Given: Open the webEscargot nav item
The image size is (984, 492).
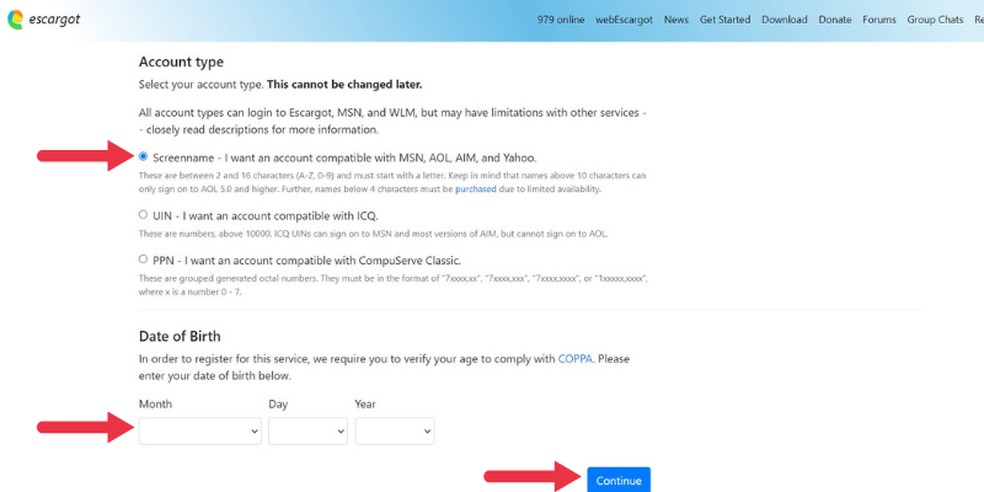Looking at the screenshot, I should (624, 19).
